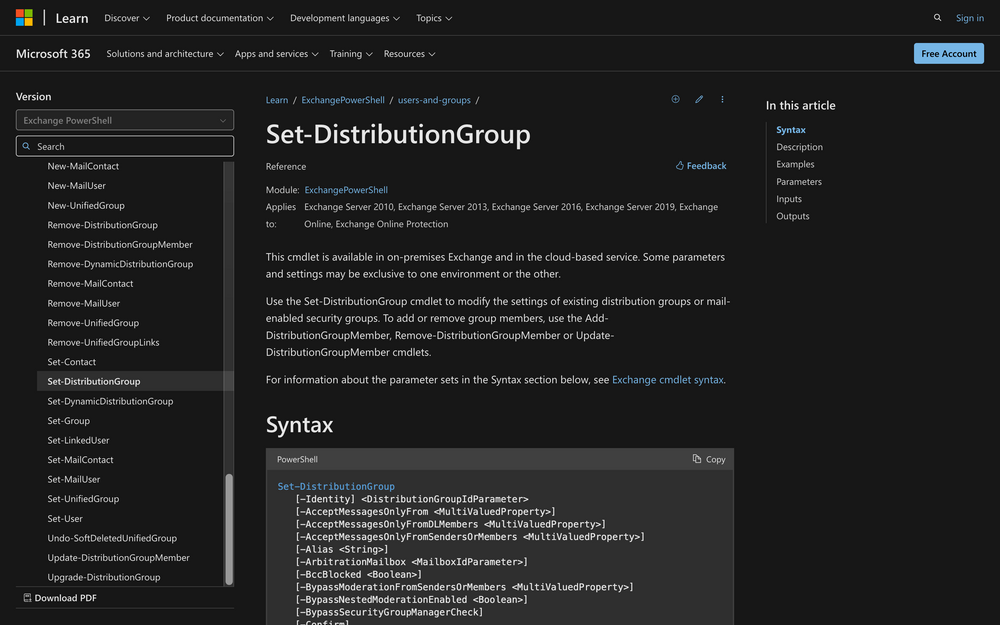
Task: Expand the Solutions and architecture menu
Action: pyautogui.click(x=165, y=54)
